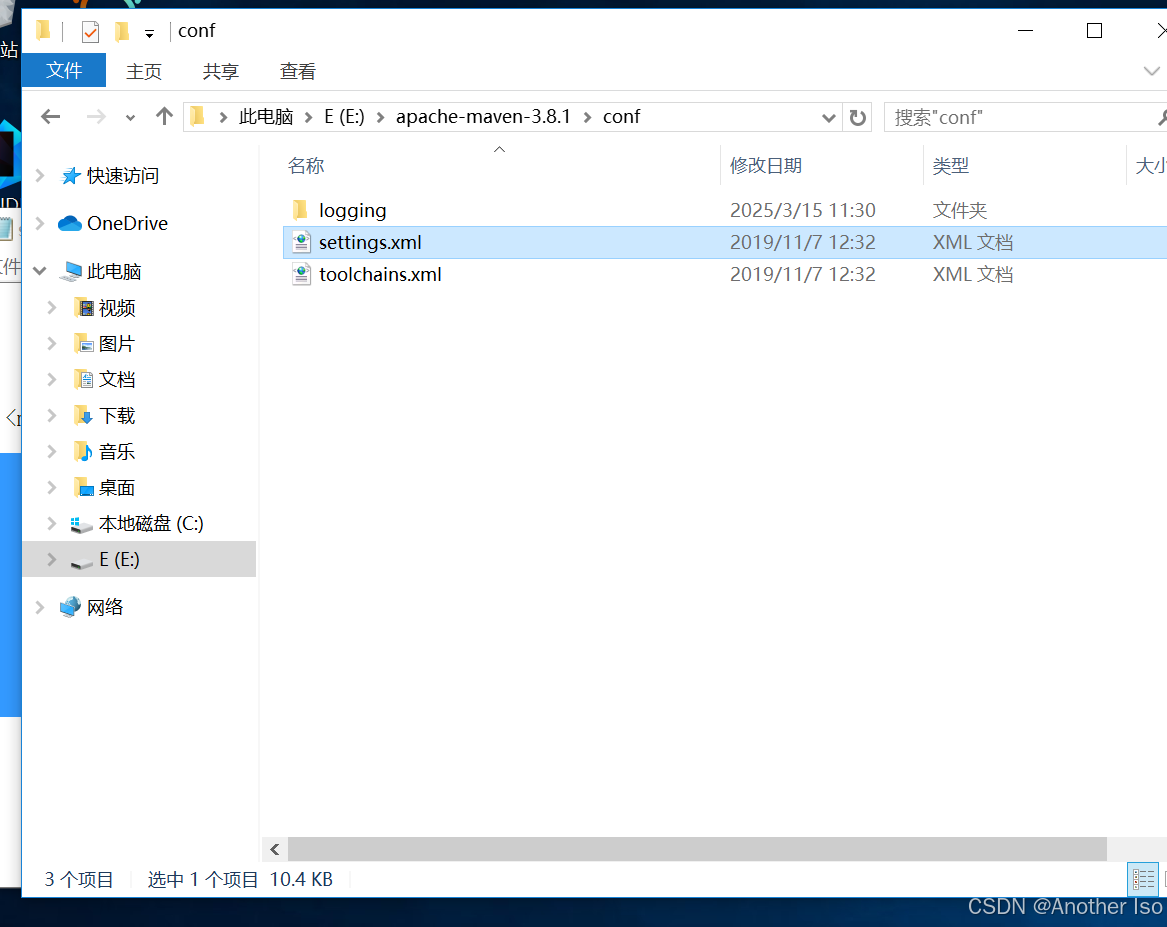This screenshot has height=927, width=1167.
Task: Expand the ribbon with the chevron
Action: pyautogui.click(x=1151, y=71)
